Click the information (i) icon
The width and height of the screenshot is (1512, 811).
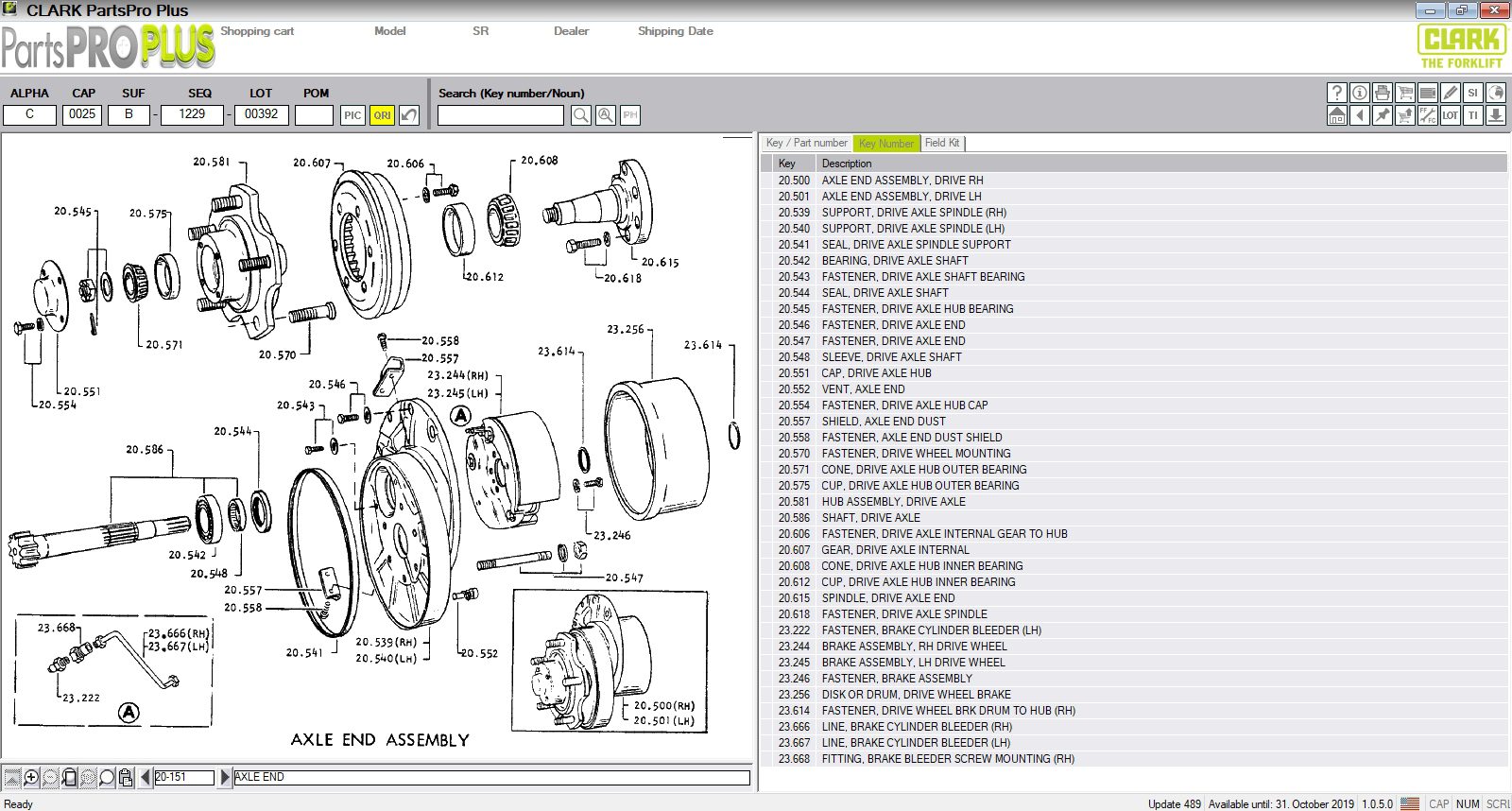coord(1360,93)
